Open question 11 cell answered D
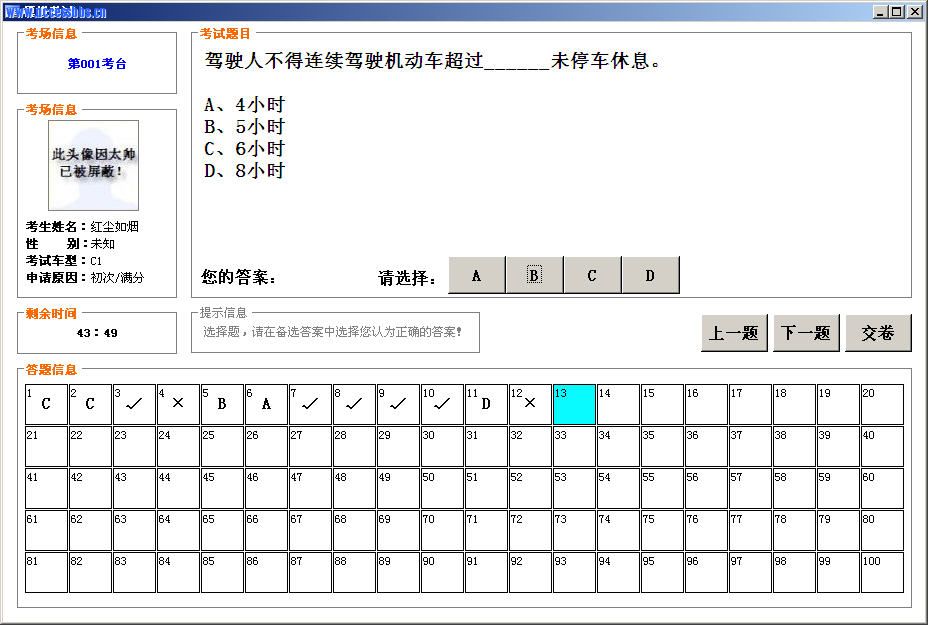The width and height of the screenshot is (928, 625). coord(486,404)
